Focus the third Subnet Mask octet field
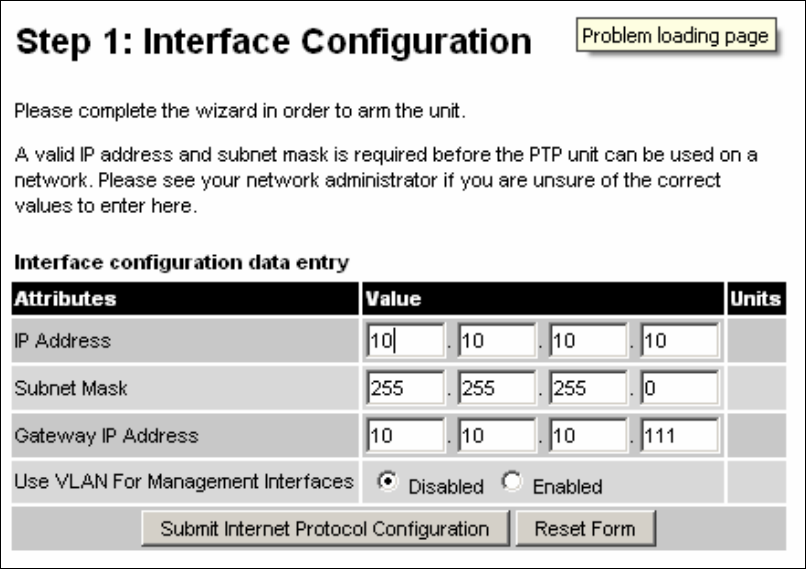Image resolution: width=806 pixels, height=569 pixels. tap(587, 388)
